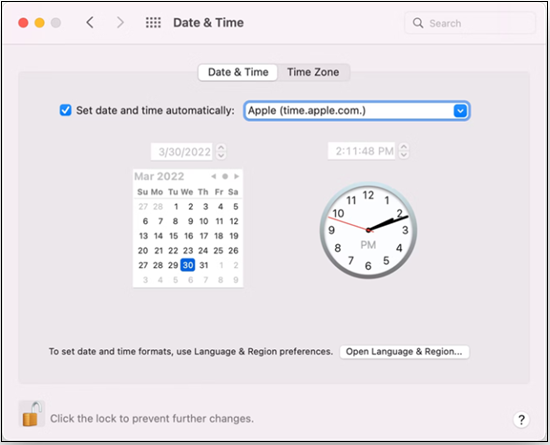Select March 6 in the calendar

145,221
